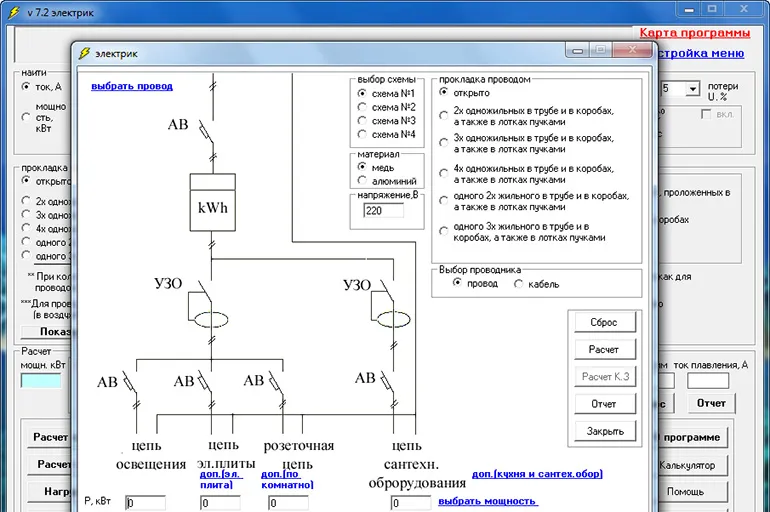Select схема №2 radio button
The image size is (770, 512).
coord(362,107)
